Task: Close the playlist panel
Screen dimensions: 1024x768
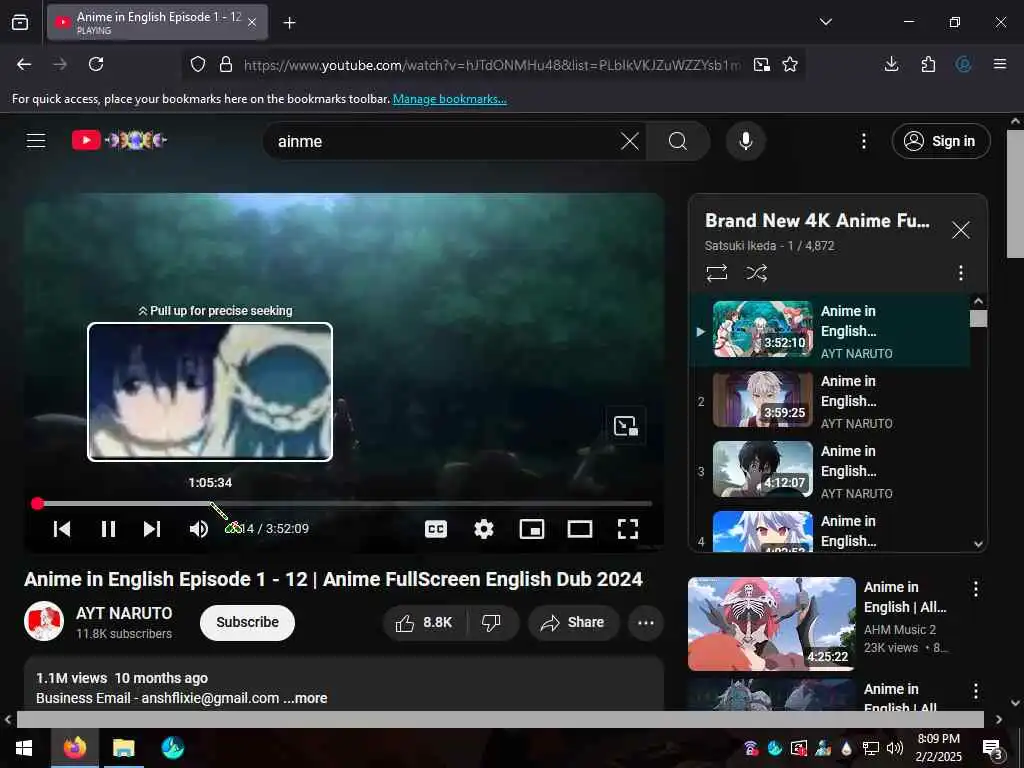Action: tap(960, 230)
